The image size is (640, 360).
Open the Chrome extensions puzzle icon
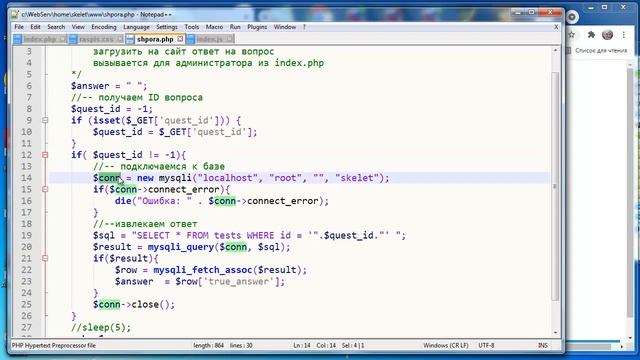pyautogui.click(x=591, y=35)
